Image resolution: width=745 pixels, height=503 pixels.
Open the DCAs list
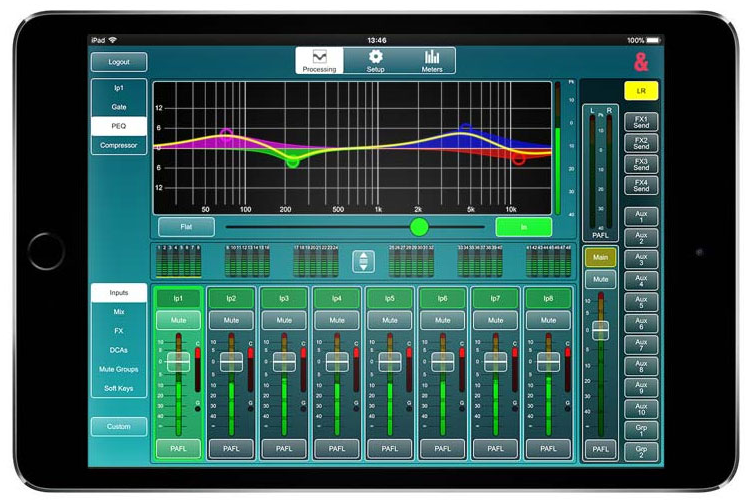click(119, 350)
